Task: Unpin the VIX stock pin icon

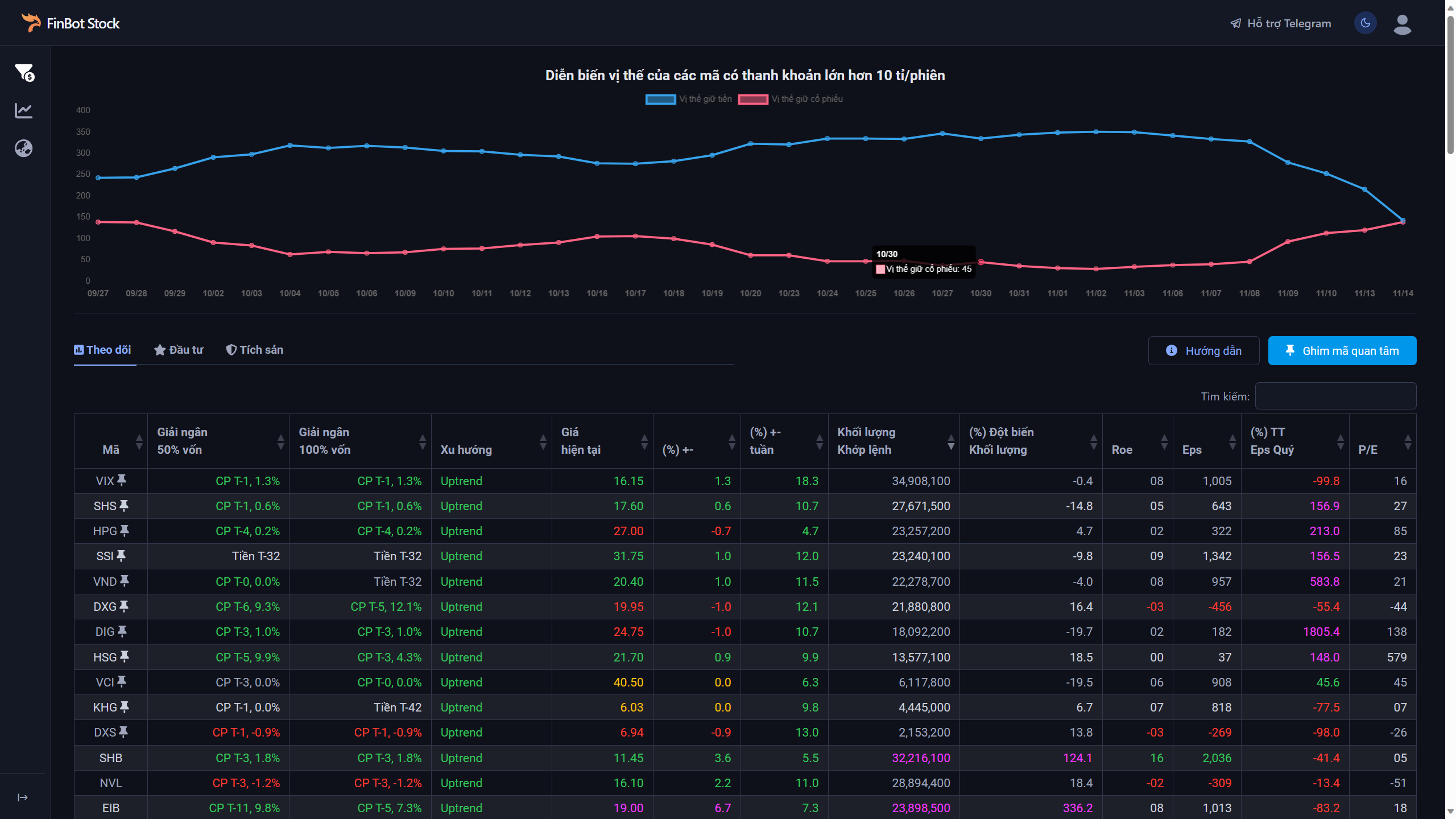Action: coord(122,481)
